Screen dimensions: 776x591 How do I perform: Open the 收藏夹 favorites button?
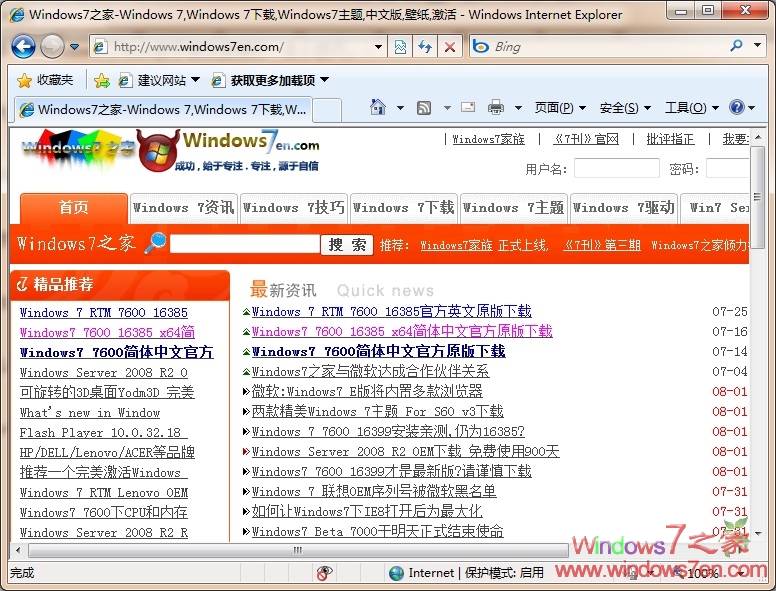(x=45, y=80)
